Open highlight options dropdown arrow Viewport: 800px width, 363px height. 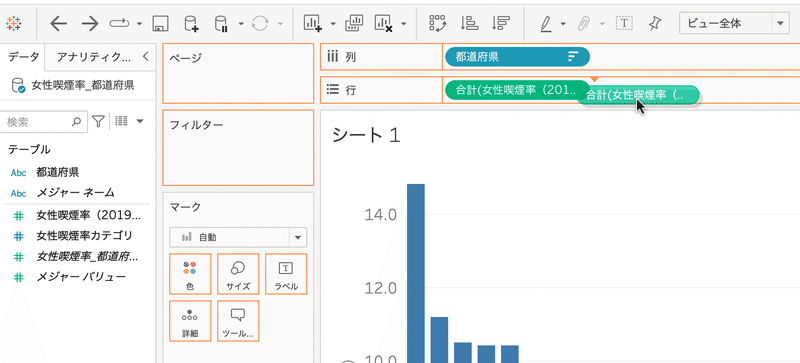[x=563, y=23]
